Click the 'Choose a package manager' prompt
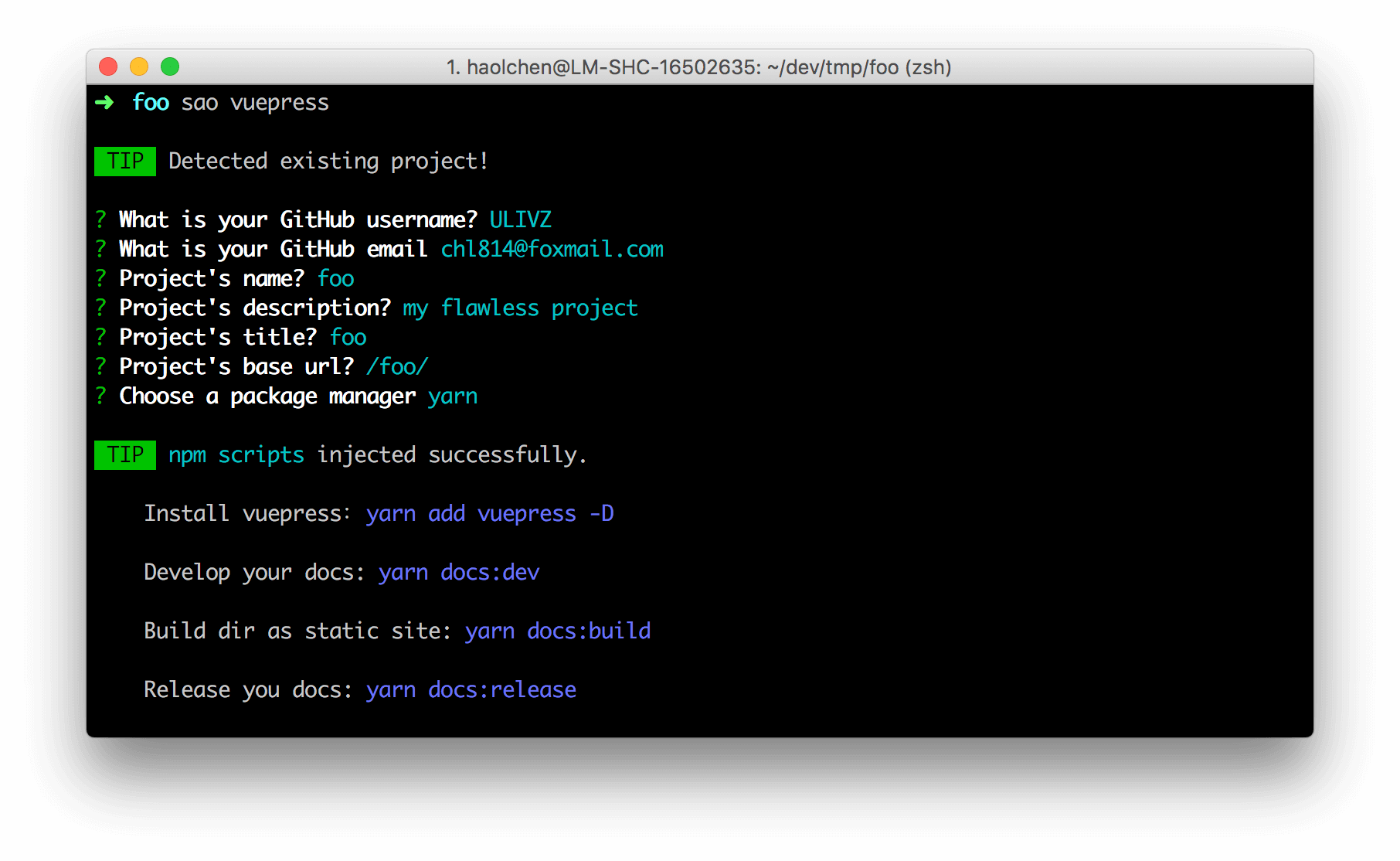The width and height of the screenshot is (1400, 861). [267, 396]
